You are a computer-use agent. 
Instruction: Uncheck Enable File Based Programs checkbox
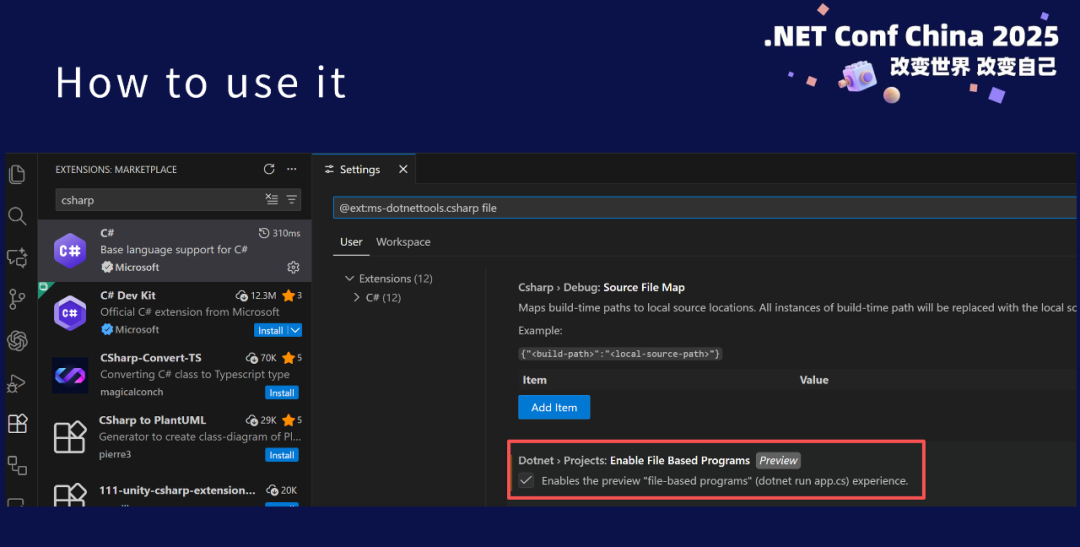click(x=526, y=480)
